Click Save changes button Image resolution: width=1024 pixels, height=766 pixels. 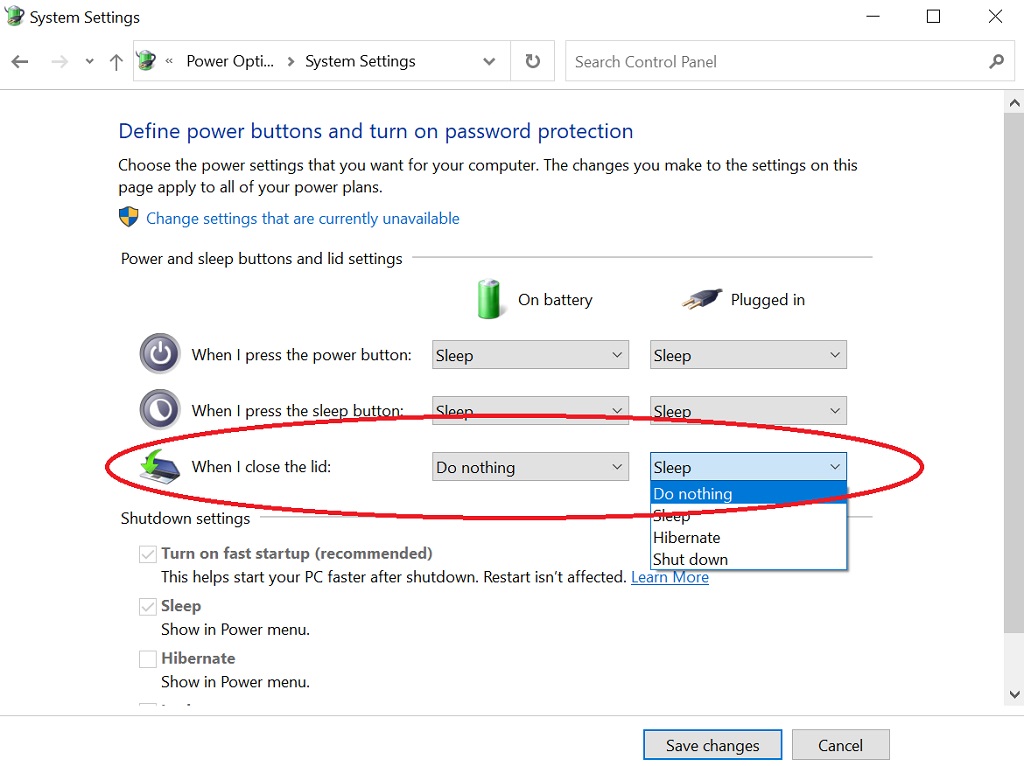712,745
